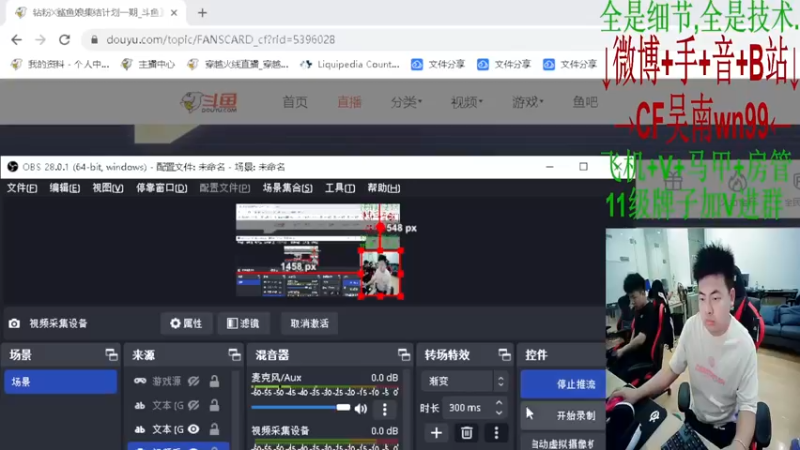
Task: Undock the 混音器 panel
Action: 404,355
